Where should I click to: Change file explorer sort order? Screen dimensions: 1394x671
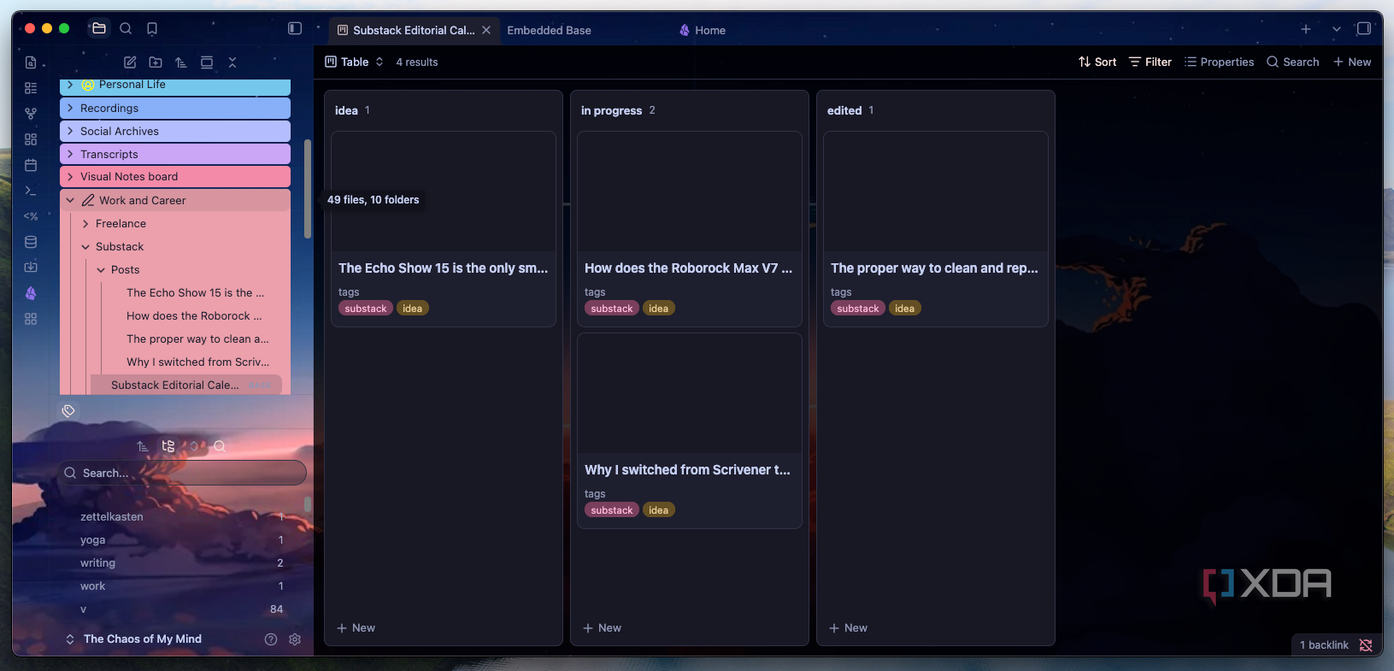click(181, 62)
